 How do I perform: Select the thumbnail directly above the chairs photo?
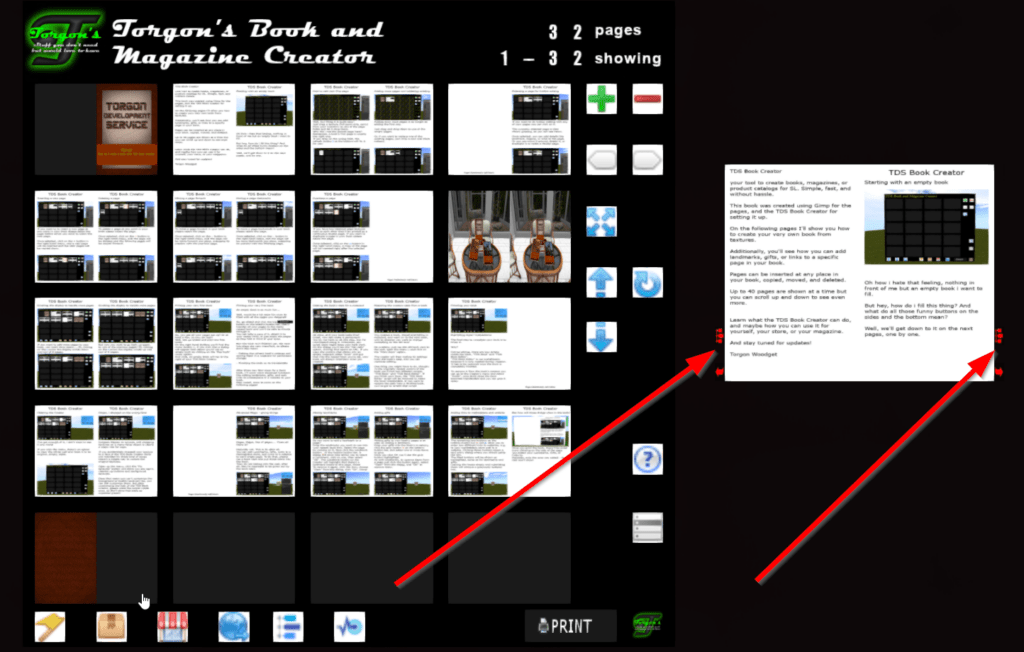pyautogui.click(x=509, y=129)
